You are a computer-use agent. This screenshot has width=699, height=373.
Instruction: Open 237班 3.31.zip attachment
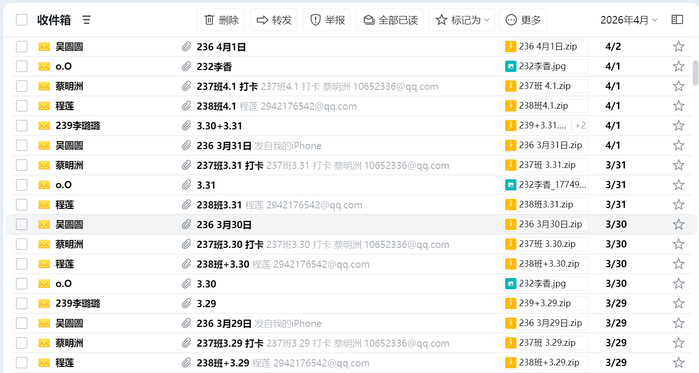click(x=546, y=165)
